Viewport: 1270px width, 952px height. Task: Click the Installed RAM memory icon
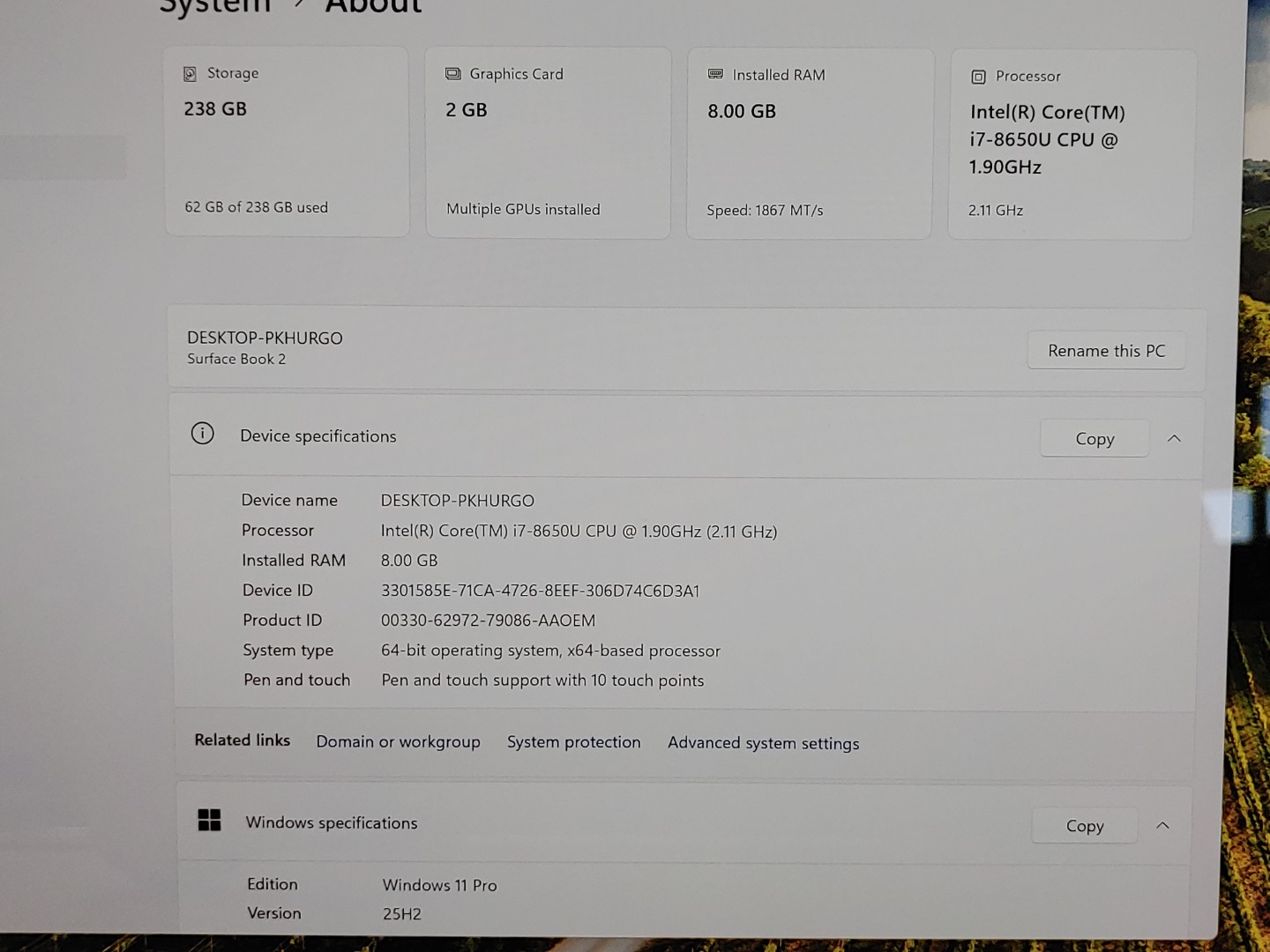[714, 75]
